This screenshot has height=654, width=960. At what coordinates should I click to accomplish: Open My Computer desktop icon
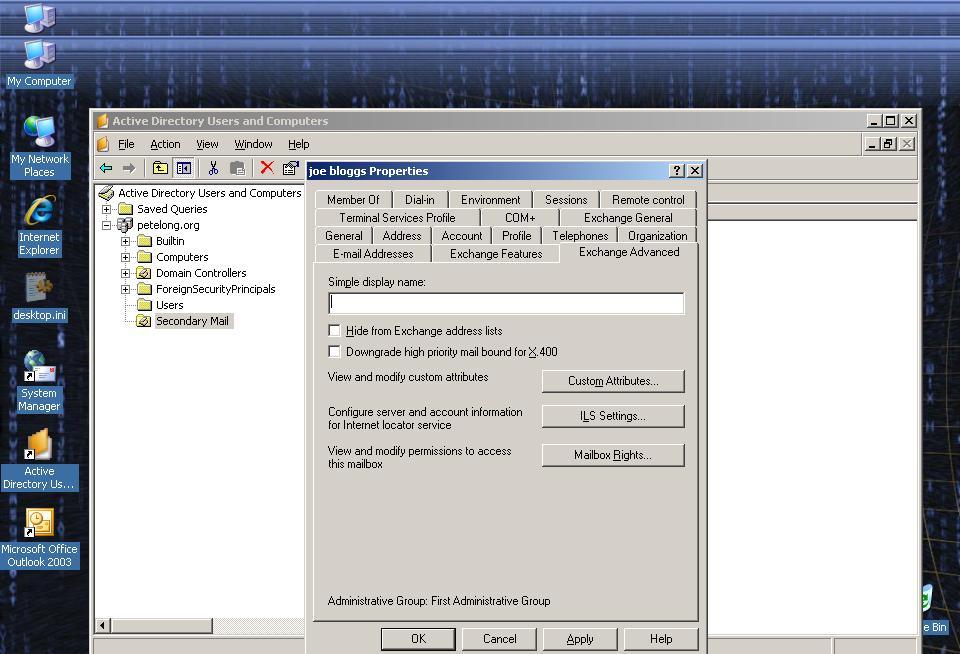[39, 64]
